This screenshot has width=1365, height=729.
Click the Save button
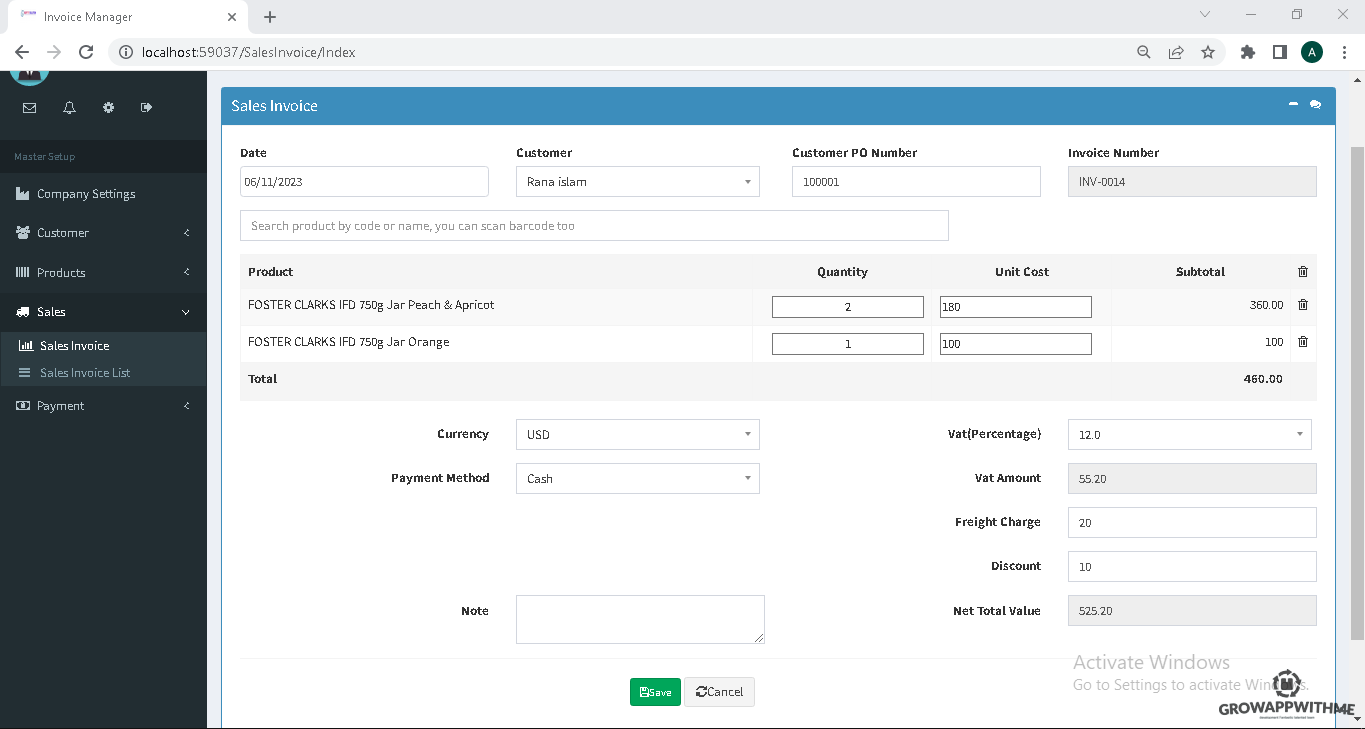click(655, 691)
